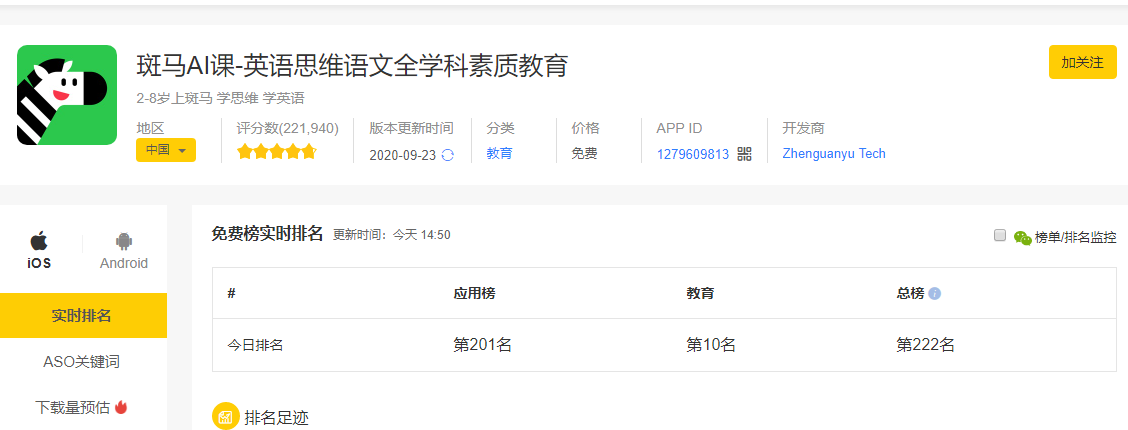1128x430 pixels.
Task: Switch to the Android platform icon
Action: click(124, 241)
